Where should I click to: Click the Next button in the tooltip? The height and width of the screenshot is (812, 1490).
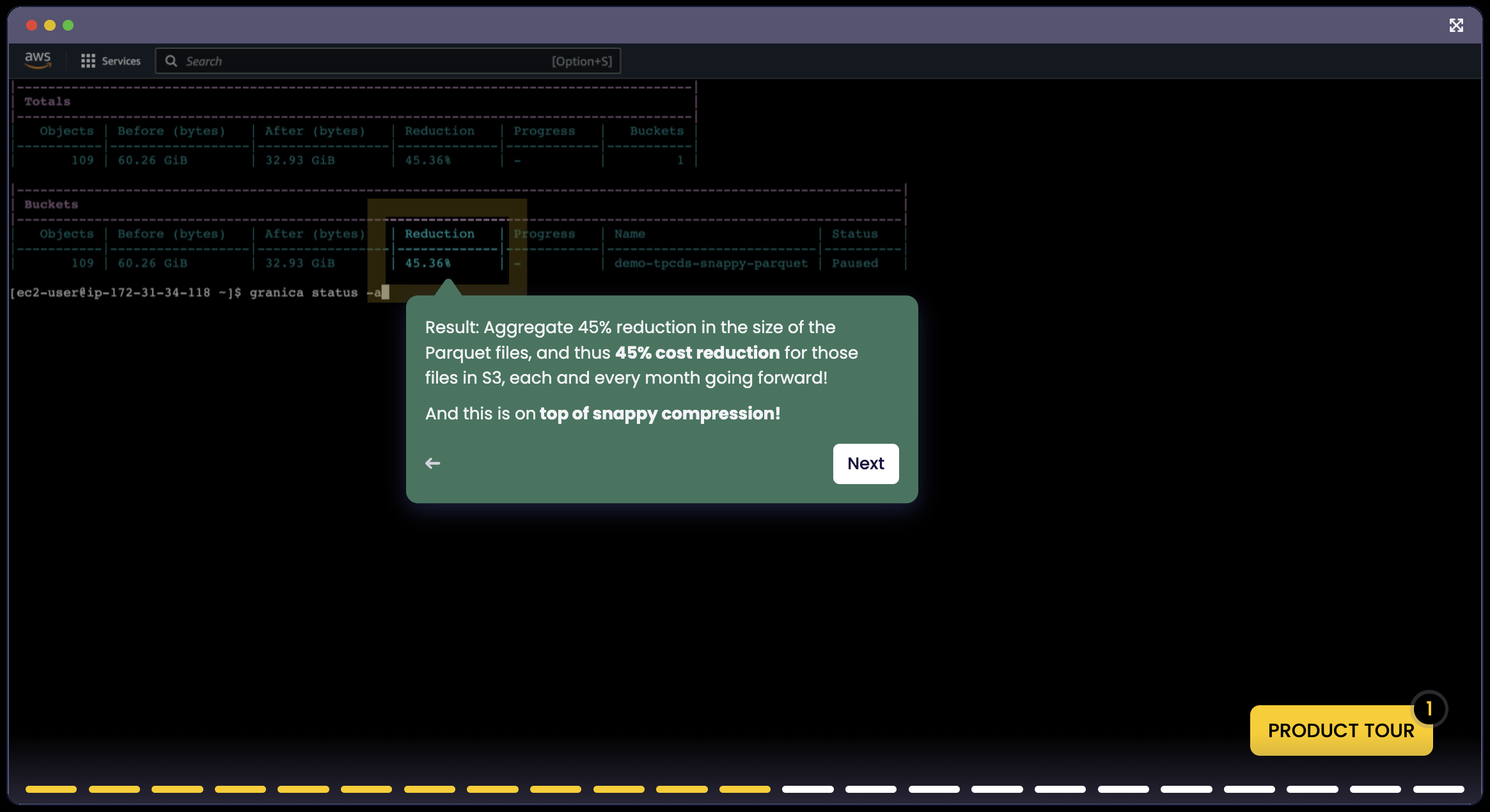[x=866, y=464]
